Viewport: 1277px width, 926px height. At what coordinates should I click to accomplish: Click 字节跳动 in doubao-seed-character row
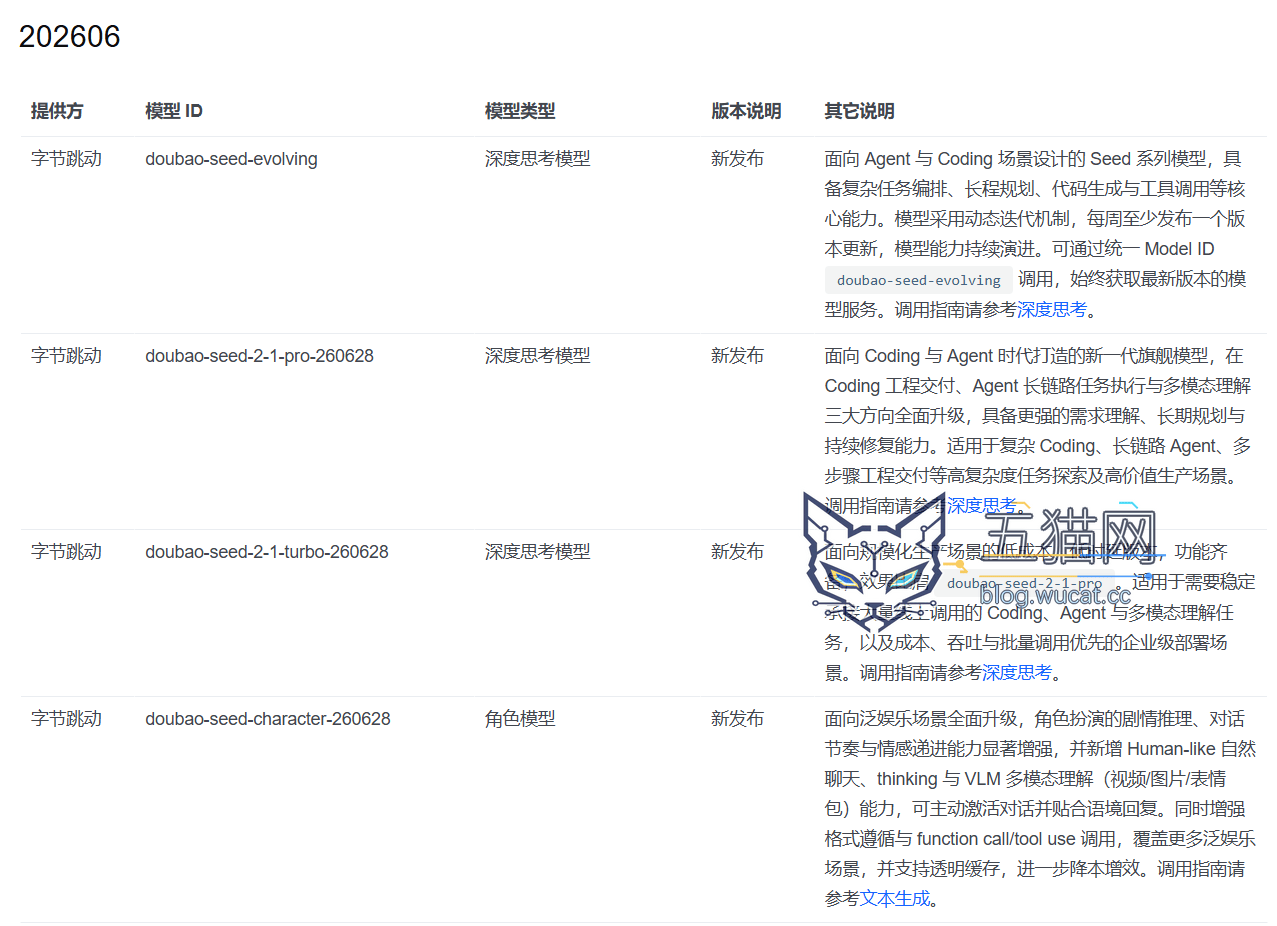[x=66, y=719]
